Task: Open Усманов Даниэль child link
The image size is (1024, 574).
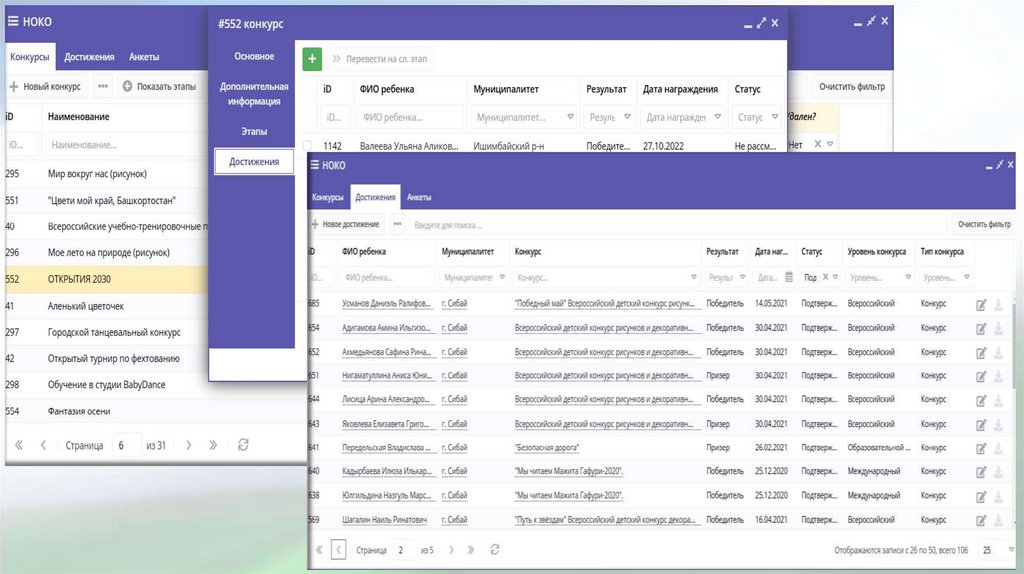Action: click(x=387, y=304)
